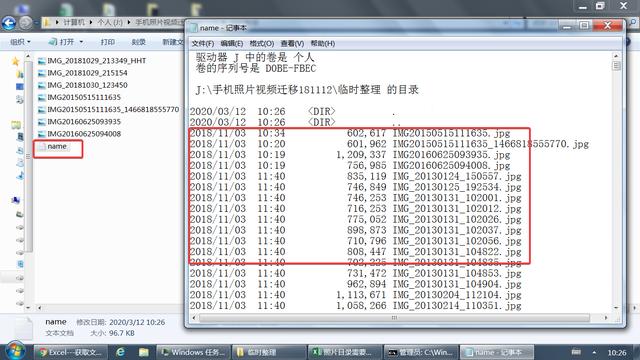
Task: Click 个人 (J:) in the address breadcrumb
Action: click(110, 22)
